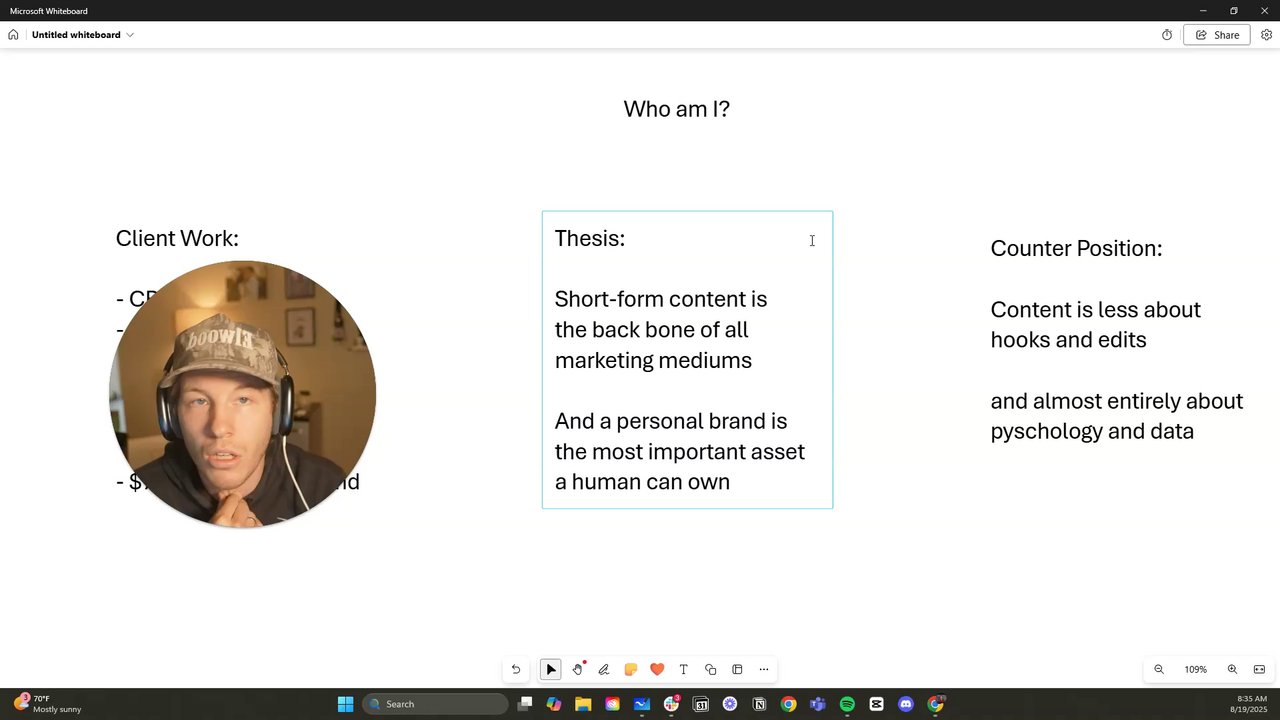Open Microsoft Teams from taskbar
The image size is (1280, 720).
(818, 704)
